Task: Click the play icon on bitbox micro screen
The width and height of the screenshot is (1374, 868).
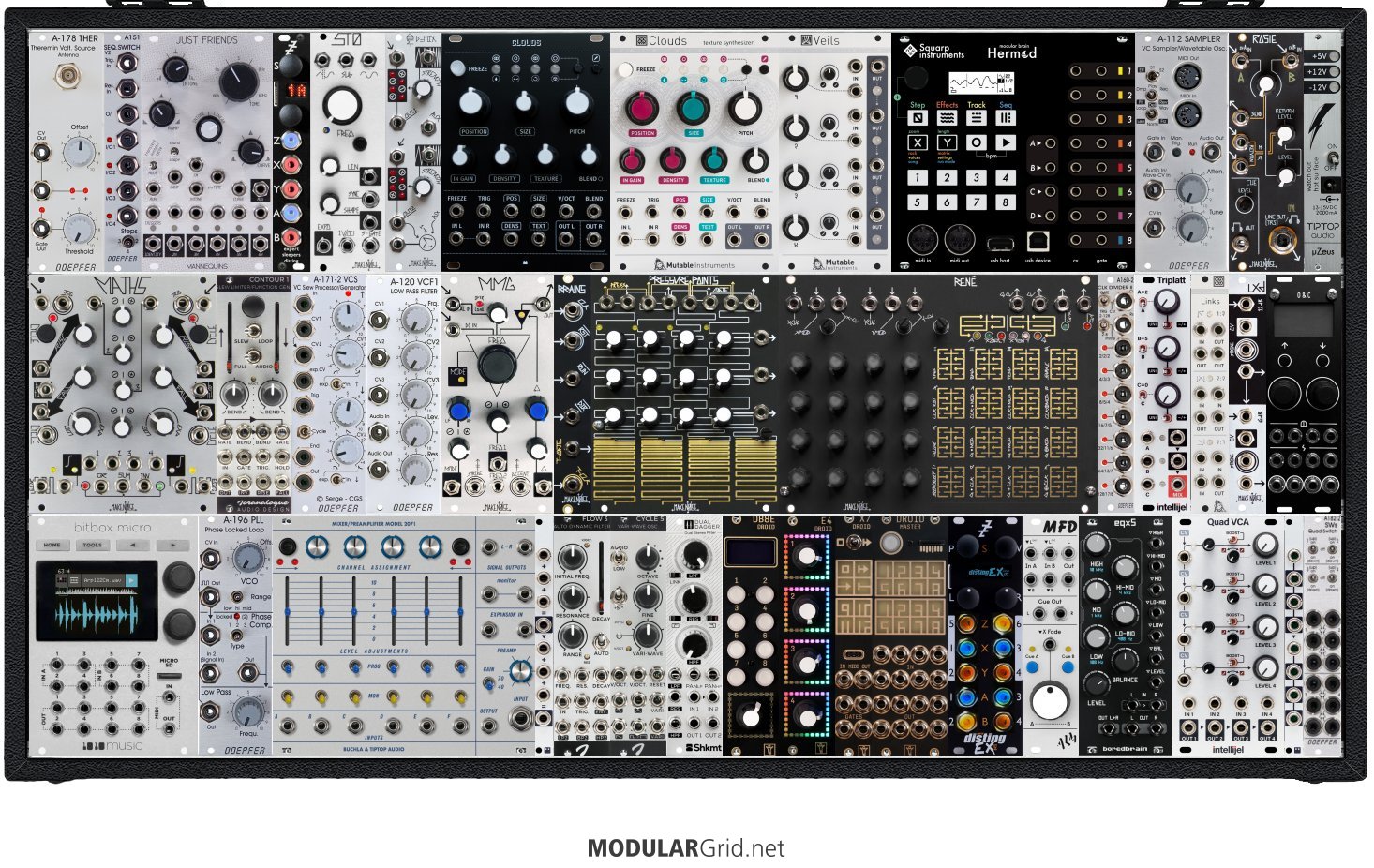Action: [x=132, y=581]
